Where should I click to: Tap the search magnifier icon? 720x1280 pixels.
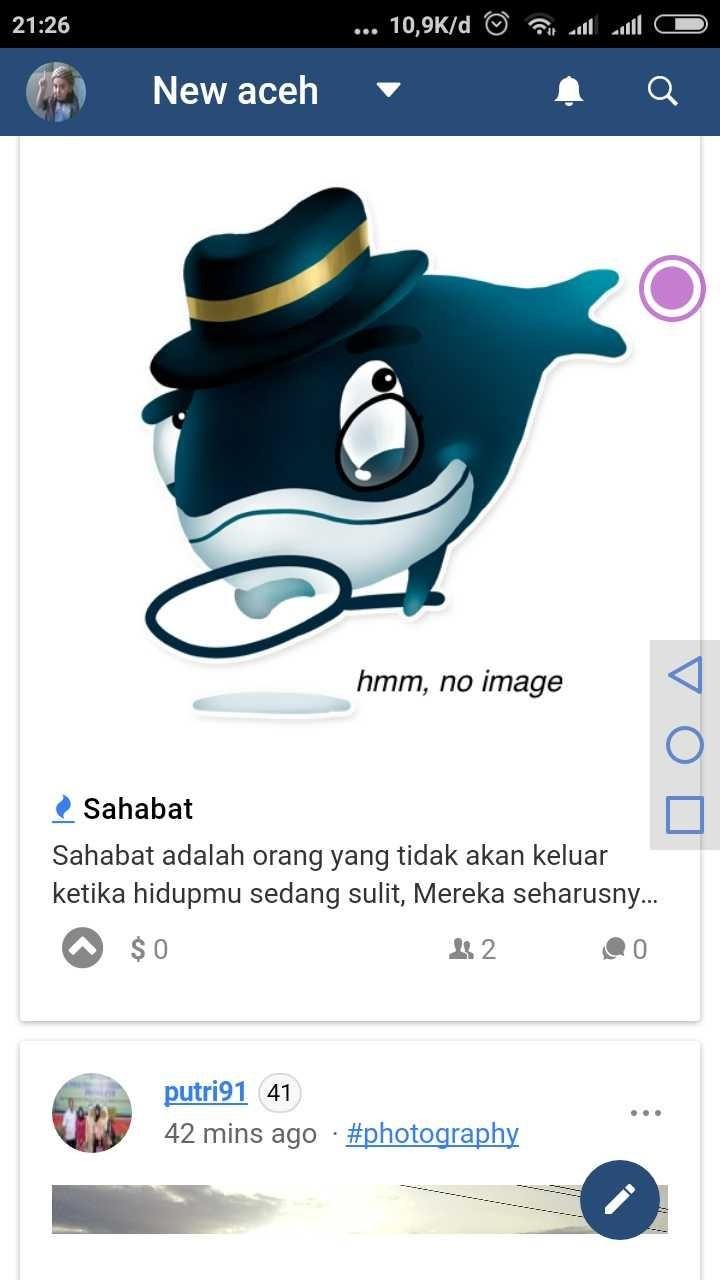coord(663,91)
